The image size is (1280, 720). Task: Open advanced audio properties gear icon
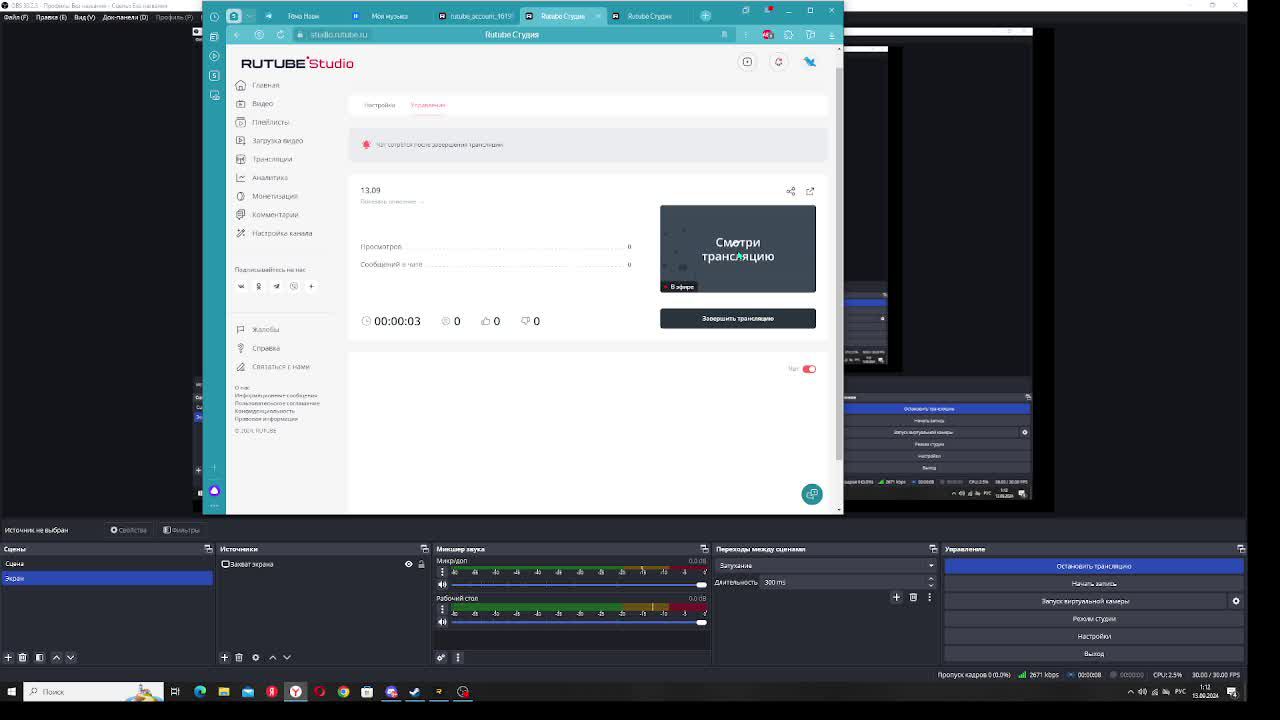(x=441, y=657)
